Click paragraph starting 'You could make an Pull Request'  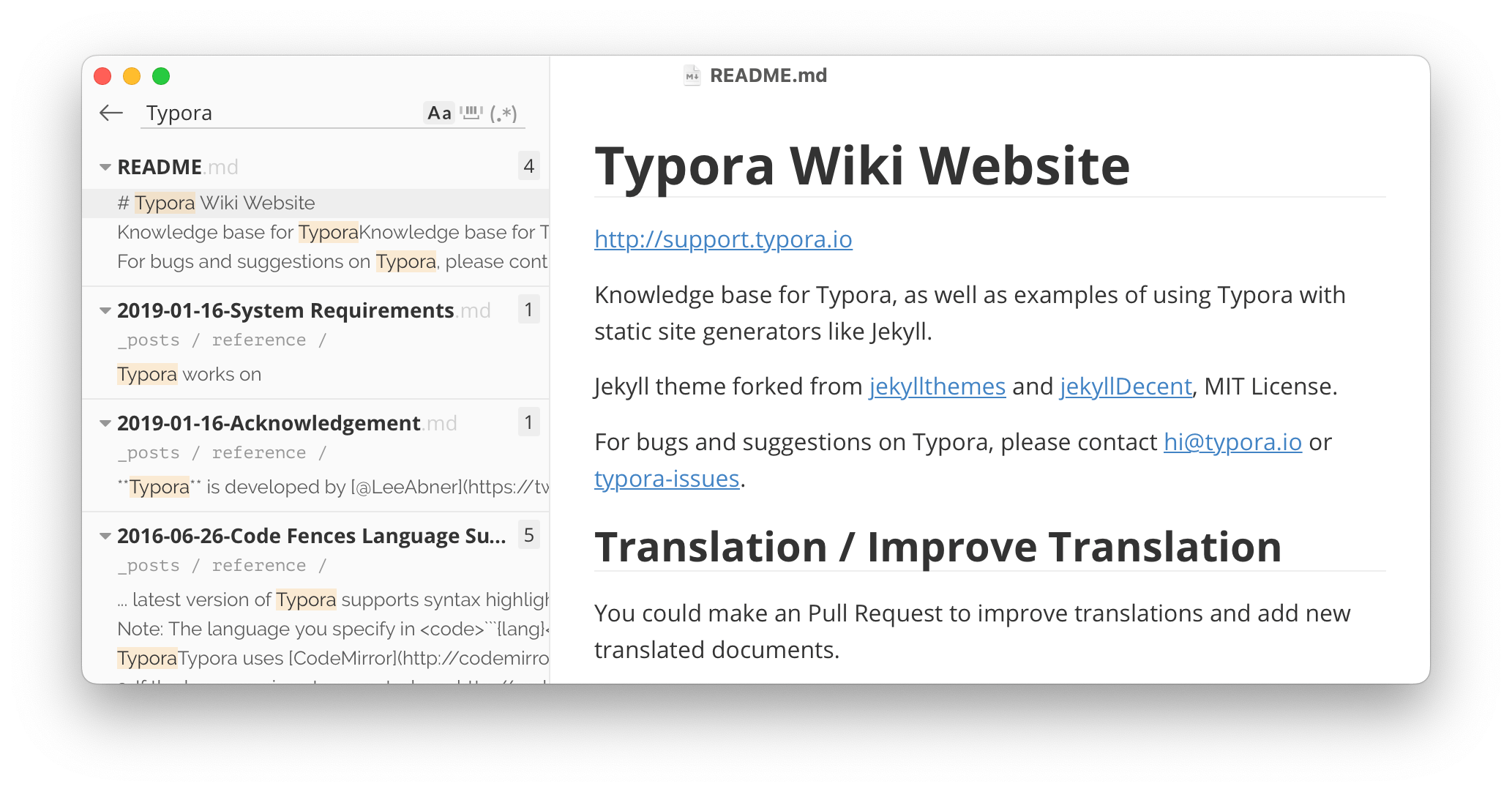click(x=973, y=631)
